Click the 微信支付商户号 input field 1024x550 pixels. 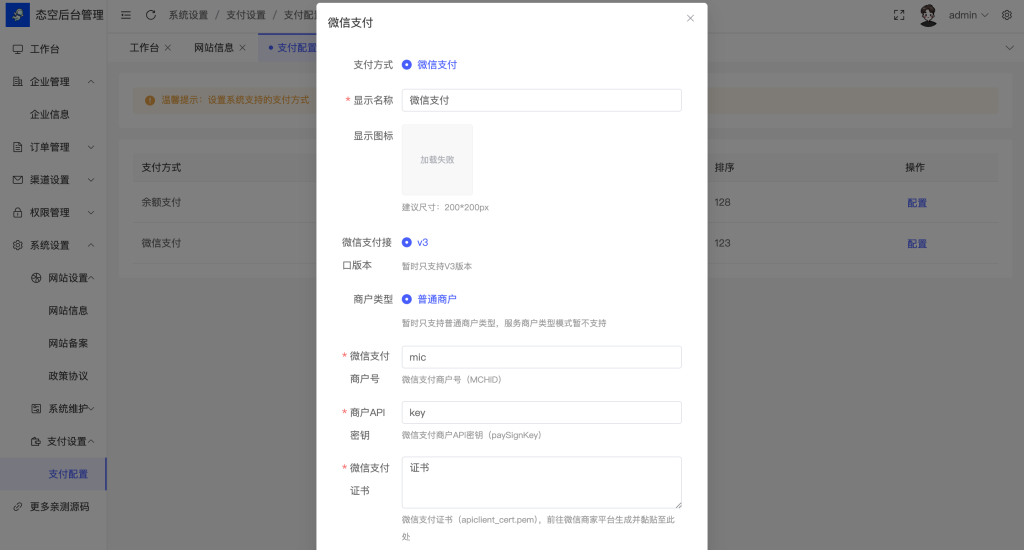click(x=541, y=357)
